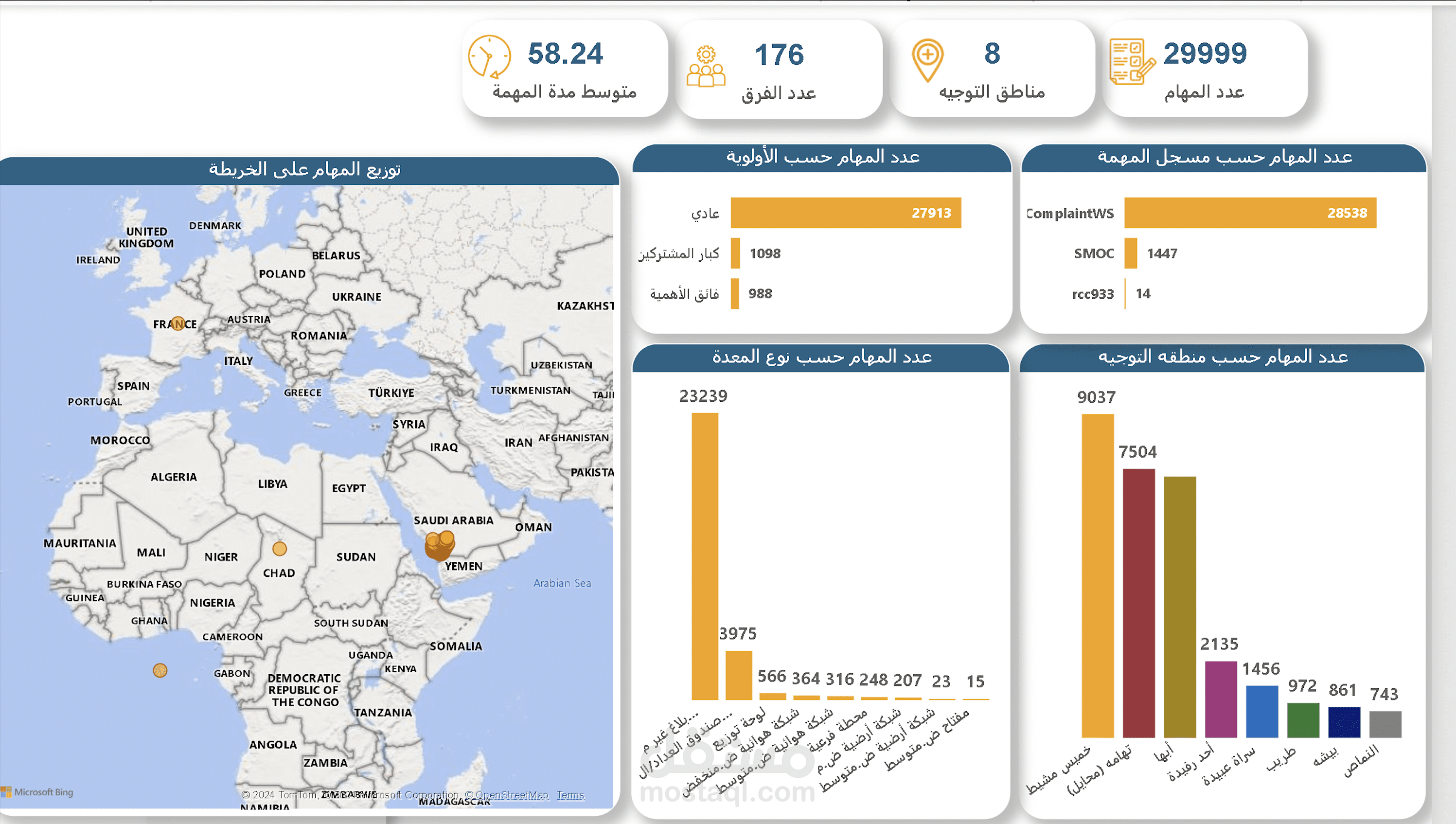Click the red dispatch zone bar 7504

(x=1138, y=603)
